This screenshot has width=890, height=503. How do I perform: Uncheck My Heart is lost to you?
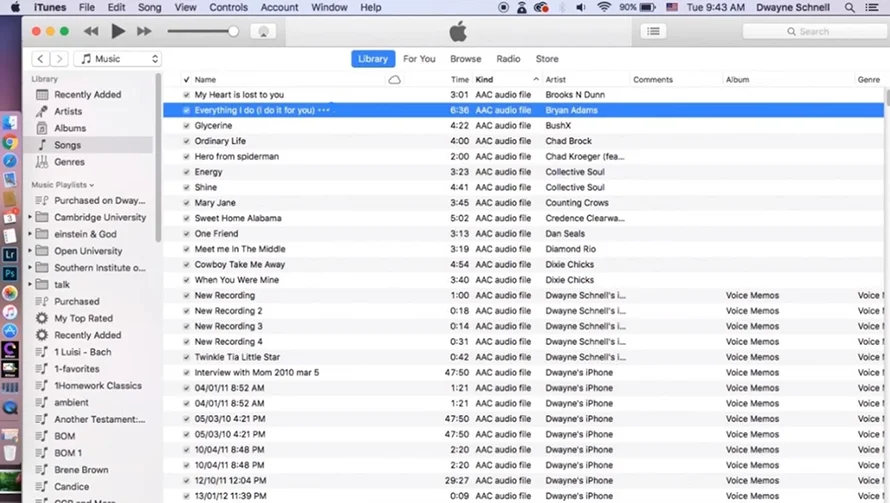[x=186, y=95]
